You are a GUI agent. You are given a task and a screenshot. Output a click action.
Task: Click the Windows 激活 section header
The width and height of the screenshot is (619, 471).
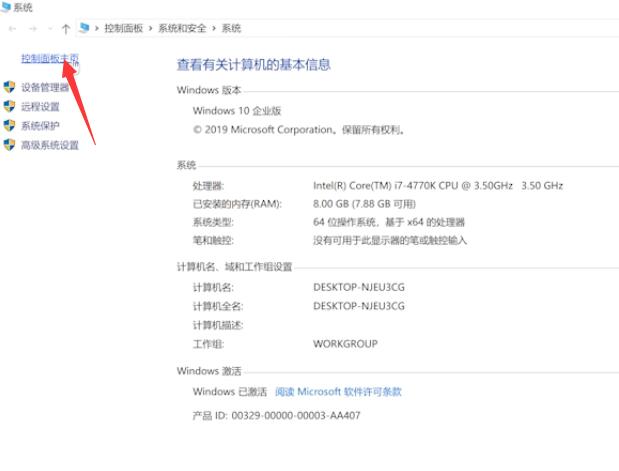[209, 371]
